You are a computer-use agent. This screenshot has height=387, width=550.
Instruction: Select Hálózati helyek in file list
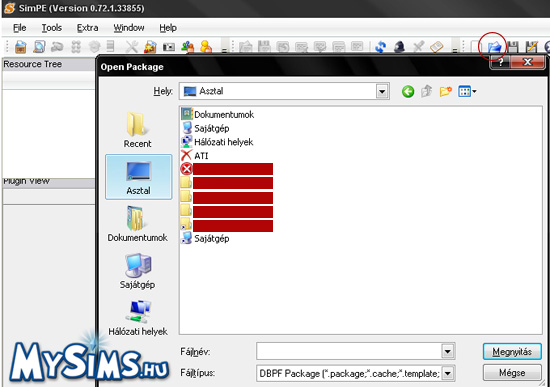(217, 142)
